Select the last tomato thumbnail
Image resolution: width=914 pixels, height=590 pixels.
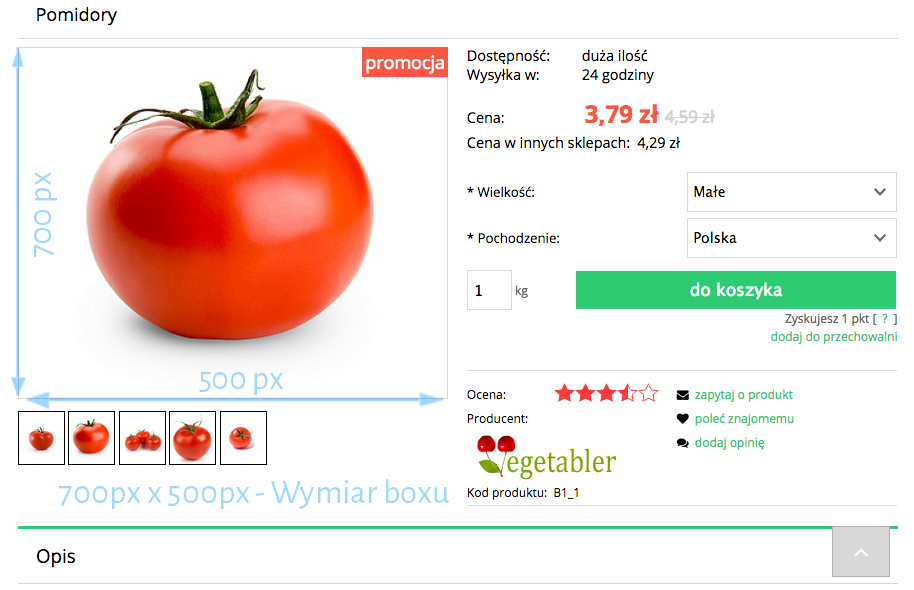pyautogui.click(x=243, y=438)
